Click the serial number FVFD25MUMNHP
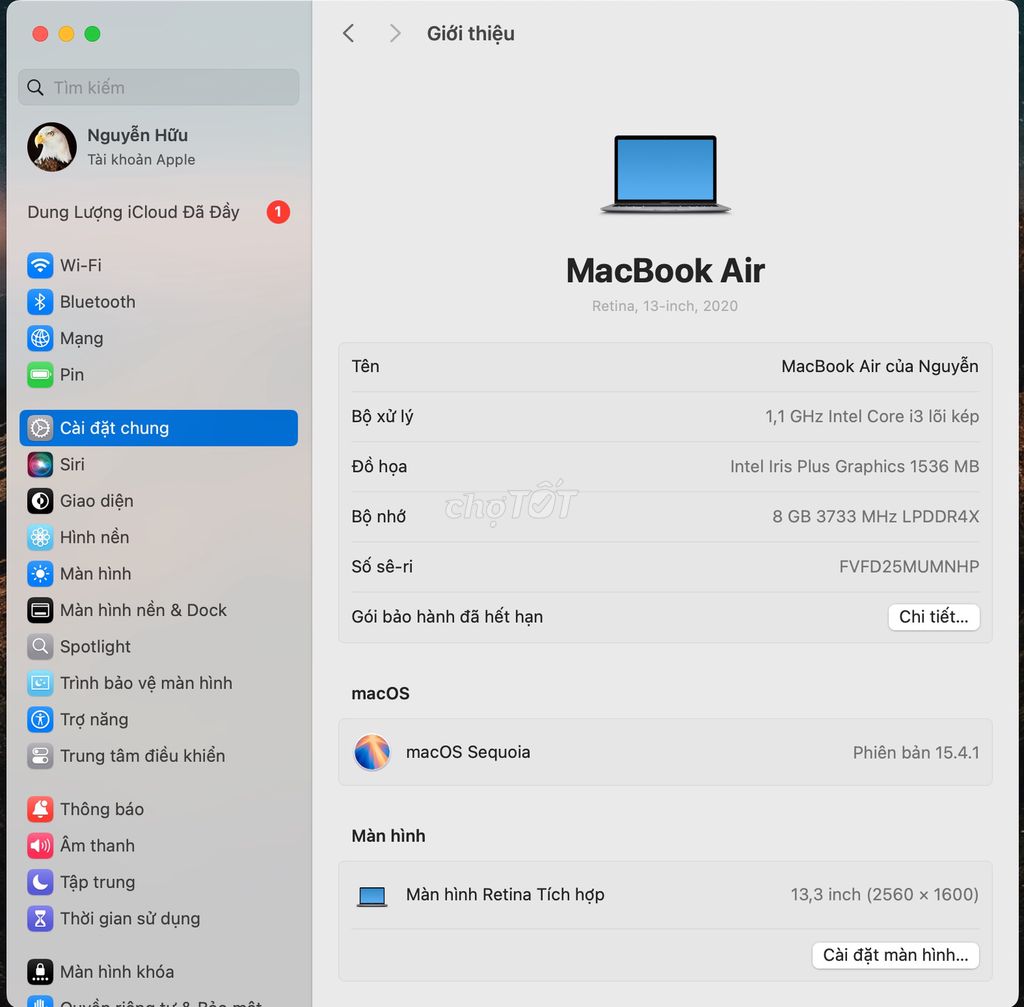This screenshot has width=1024, height=1007. 909,566
